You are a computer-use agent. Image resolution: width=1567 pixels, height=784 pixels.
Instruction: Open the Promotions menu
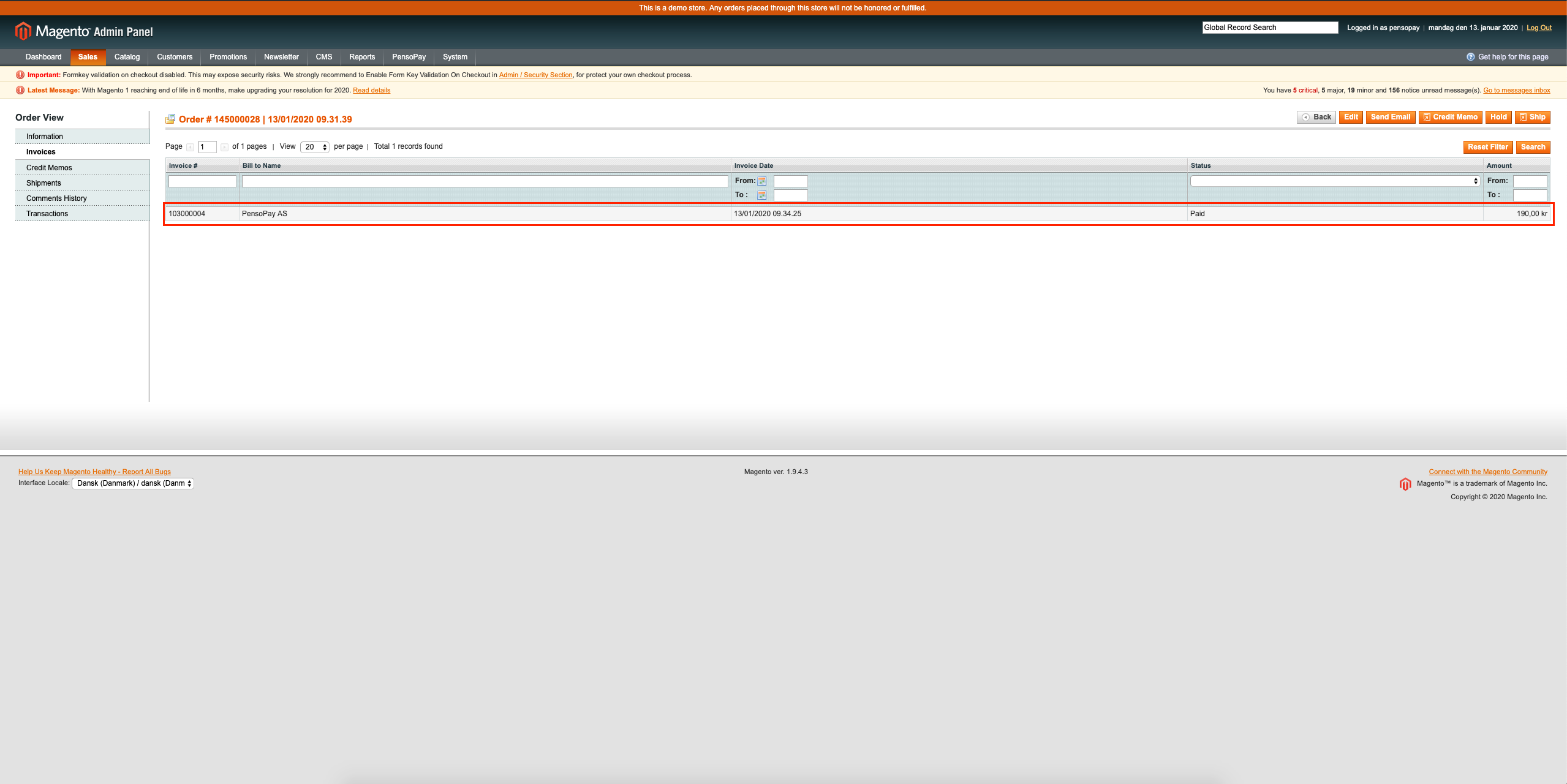coord(228,57)
